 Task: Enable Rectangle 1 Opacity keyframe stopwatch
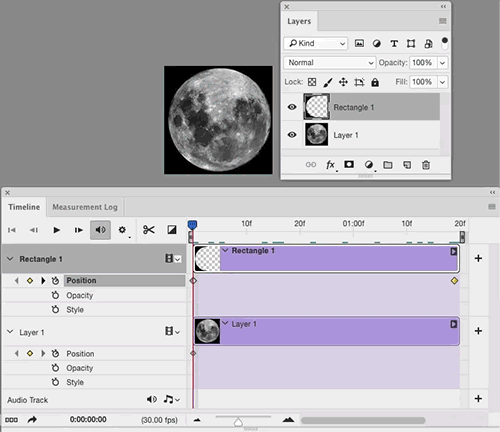[x=55, y=295]
